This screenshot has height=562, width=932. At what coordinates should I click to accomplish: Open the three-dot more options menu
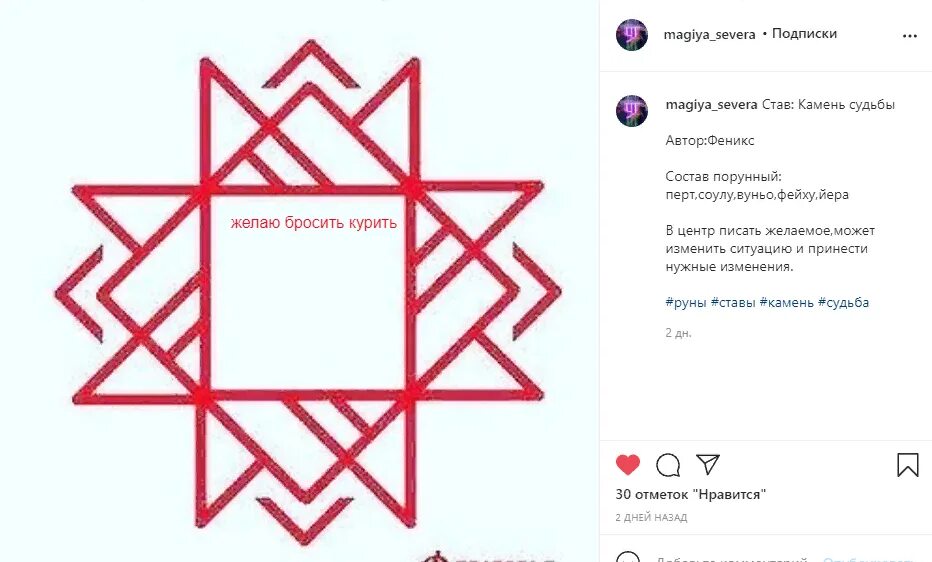(909, 36)
